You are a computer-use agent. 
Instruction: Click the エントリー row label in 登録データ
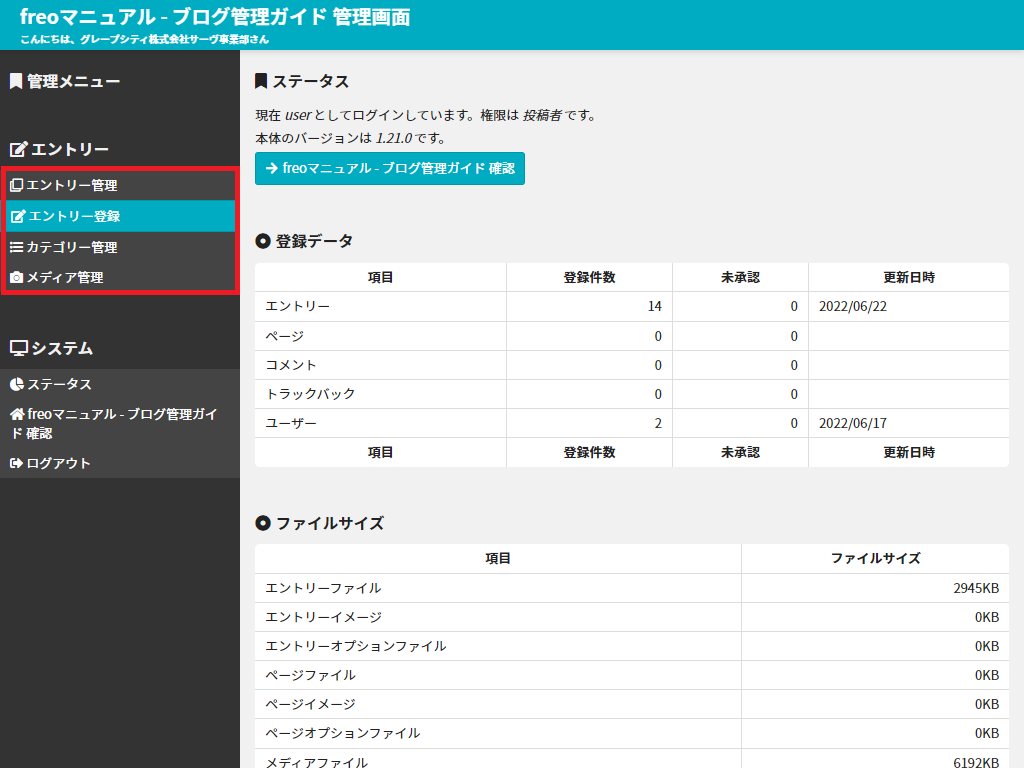coord(298,306)
